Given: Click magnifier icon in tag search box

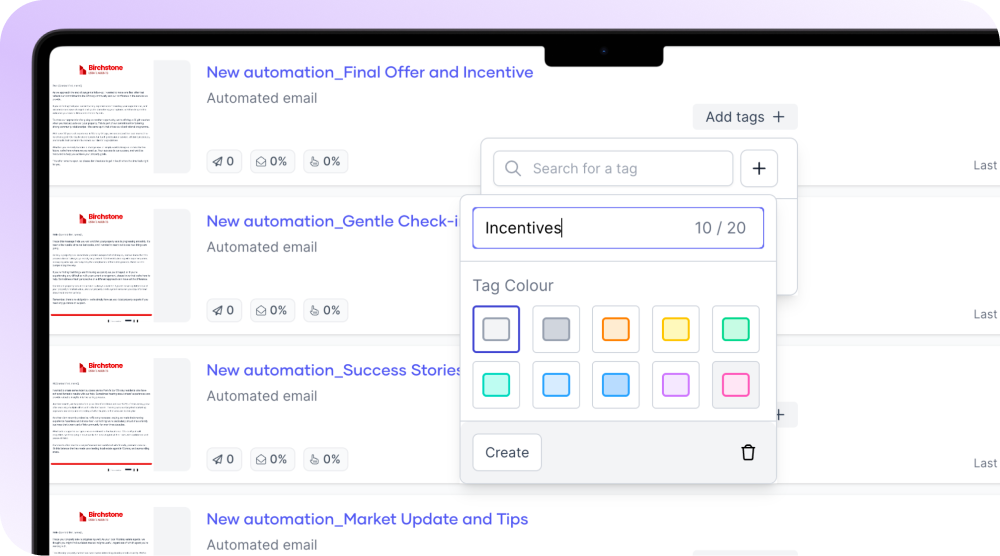Looking at the screenshot, I should [513, 168].
